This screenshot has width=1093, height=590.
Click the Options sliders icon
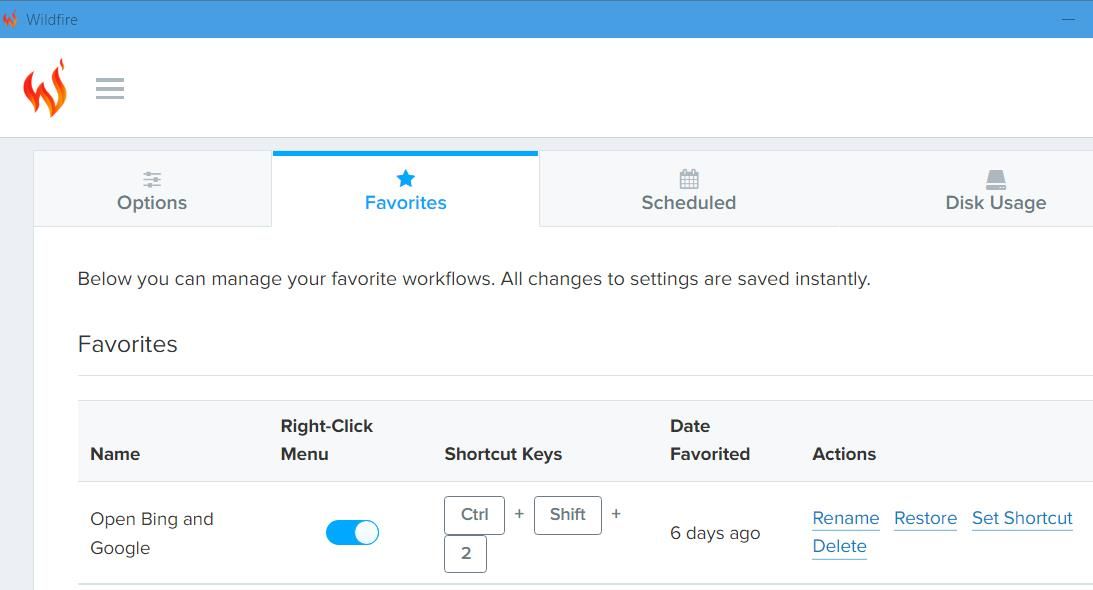[152, 179]
